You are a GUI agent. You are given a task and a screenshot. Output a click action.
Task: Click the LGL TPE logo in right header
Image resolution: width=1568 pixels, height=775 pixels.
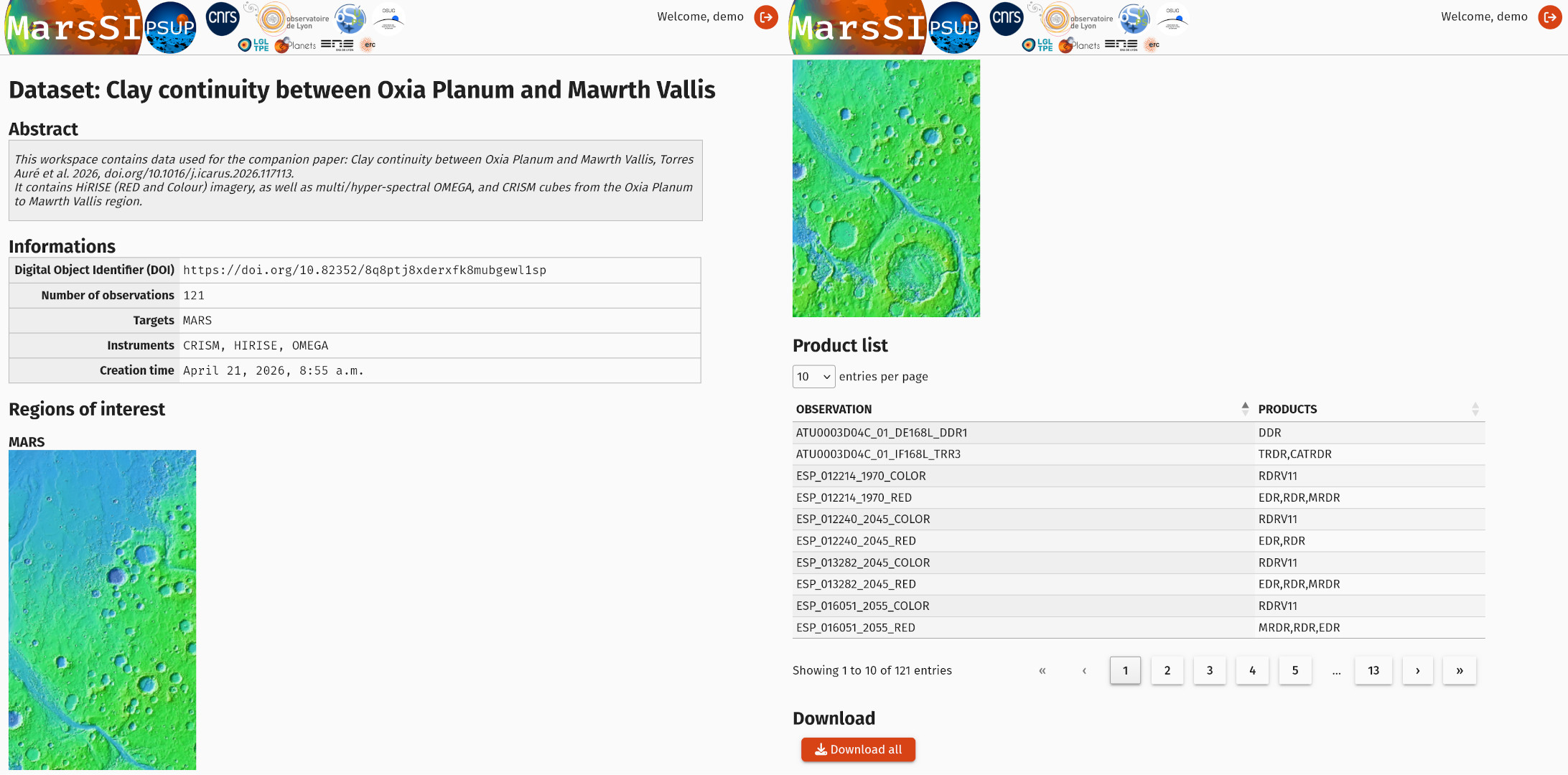1037,45
